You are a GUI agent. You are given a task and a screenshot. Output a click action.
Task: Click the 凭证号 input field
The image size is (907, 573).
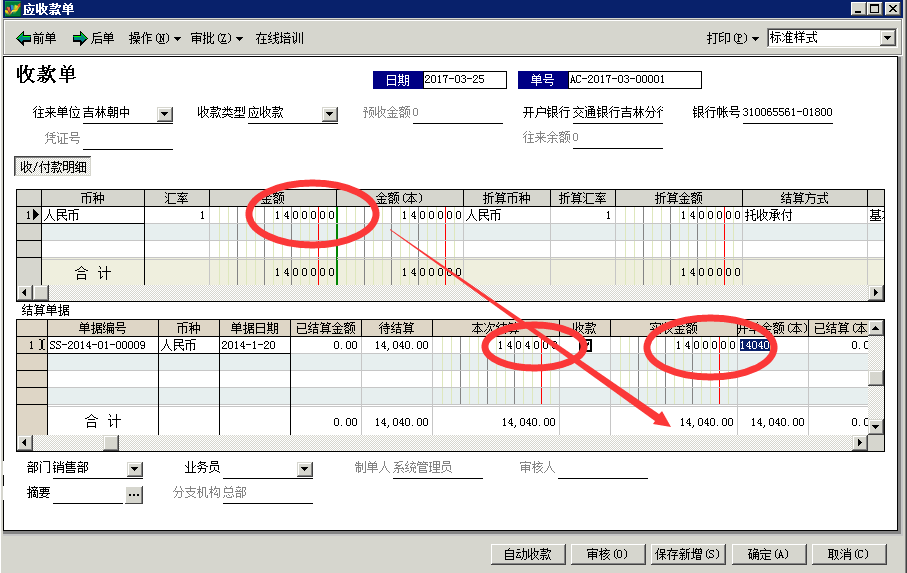click(x=128, y=139)
